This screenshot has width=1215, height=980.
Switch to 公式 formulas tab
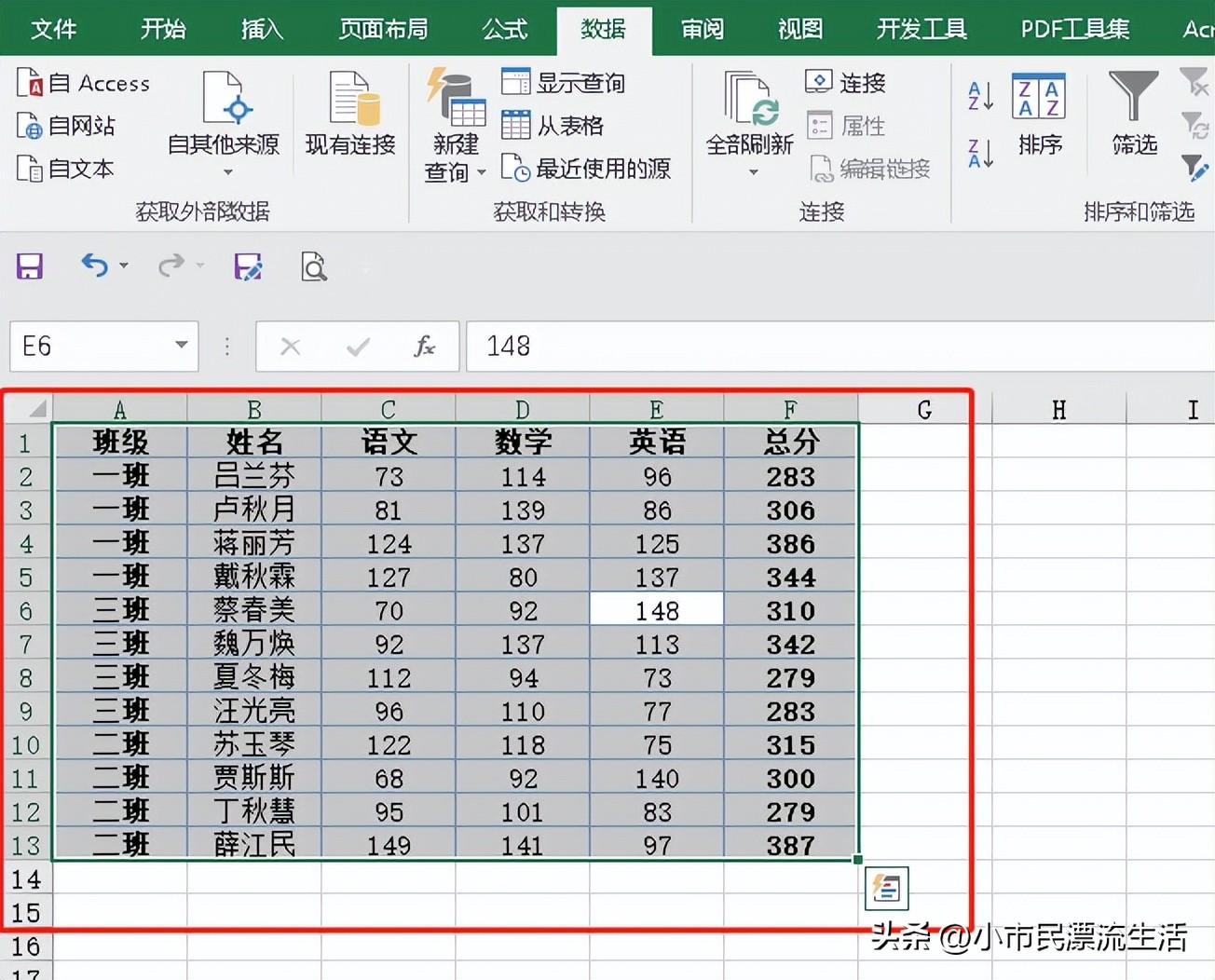tap(504, 29)
